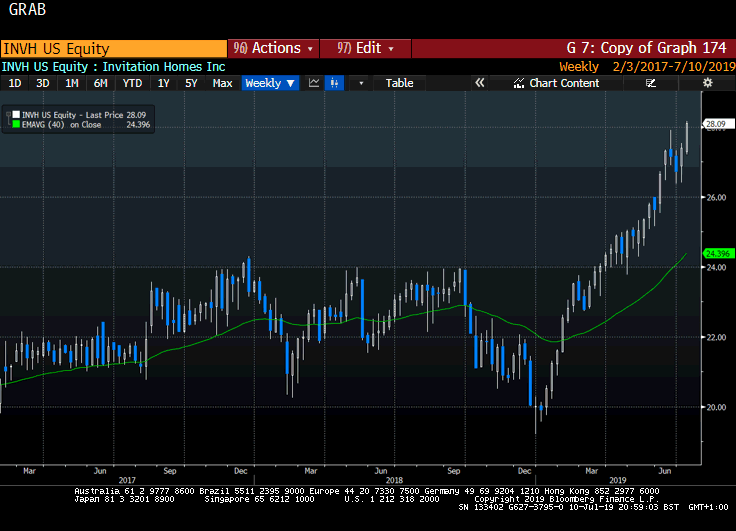Select the candlestick chart type icon

(336, 83)
